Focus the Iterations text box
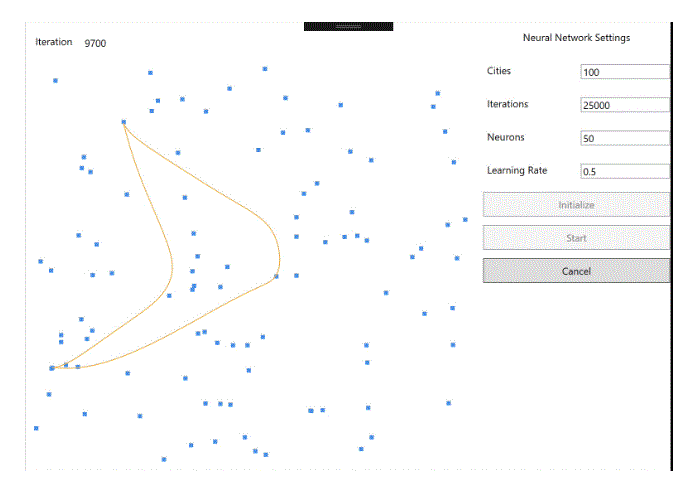The width and height of the screenshot is (685, 479). tap(624, 105)
